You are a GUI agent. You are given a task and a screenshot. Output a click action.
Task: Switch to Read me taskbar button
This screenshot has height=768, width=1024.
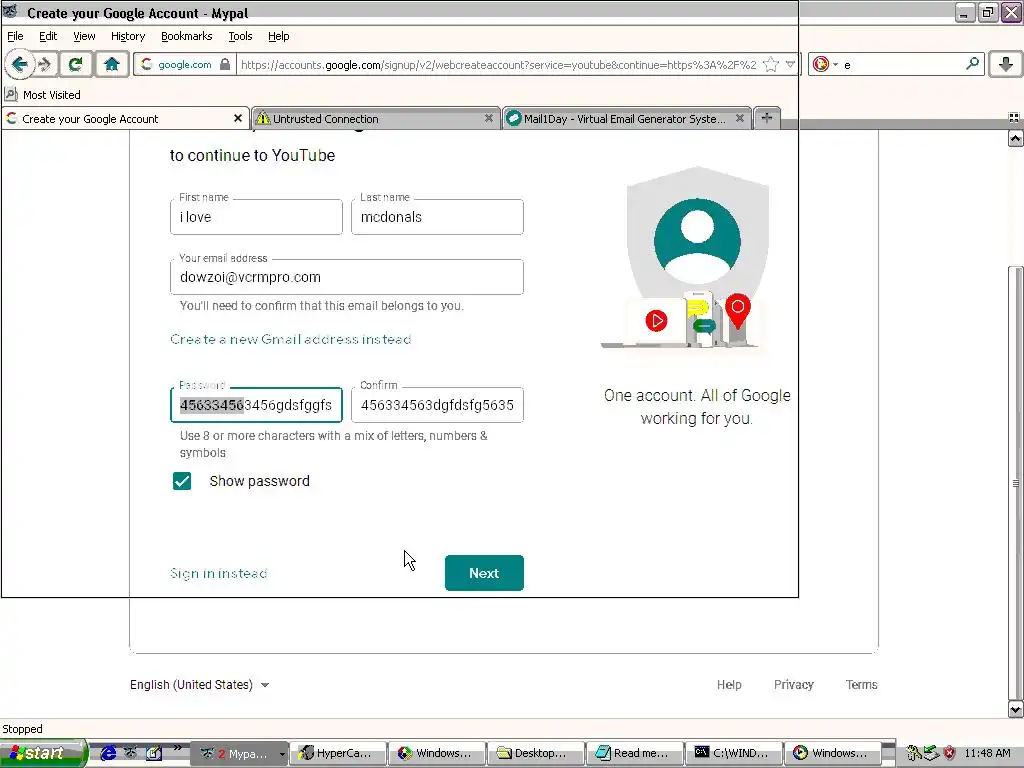[635, 753]
